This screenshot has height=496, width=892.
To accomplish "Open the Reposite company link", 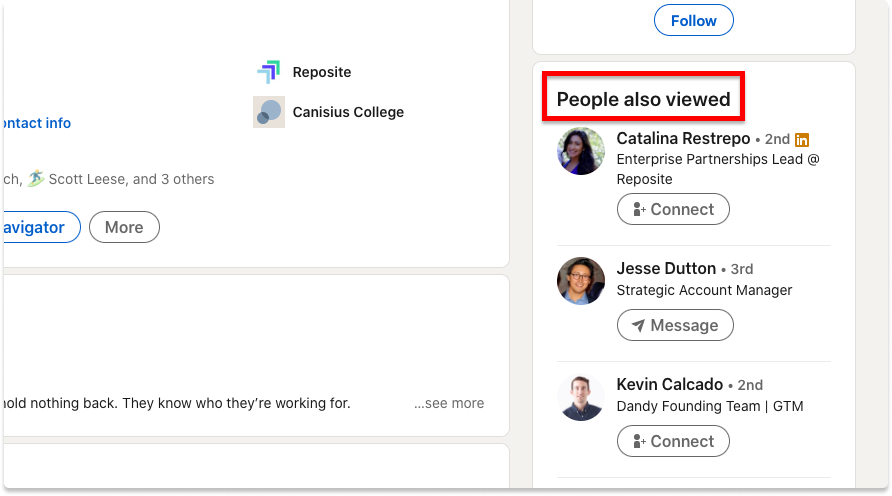I will (x=321, y=72).
